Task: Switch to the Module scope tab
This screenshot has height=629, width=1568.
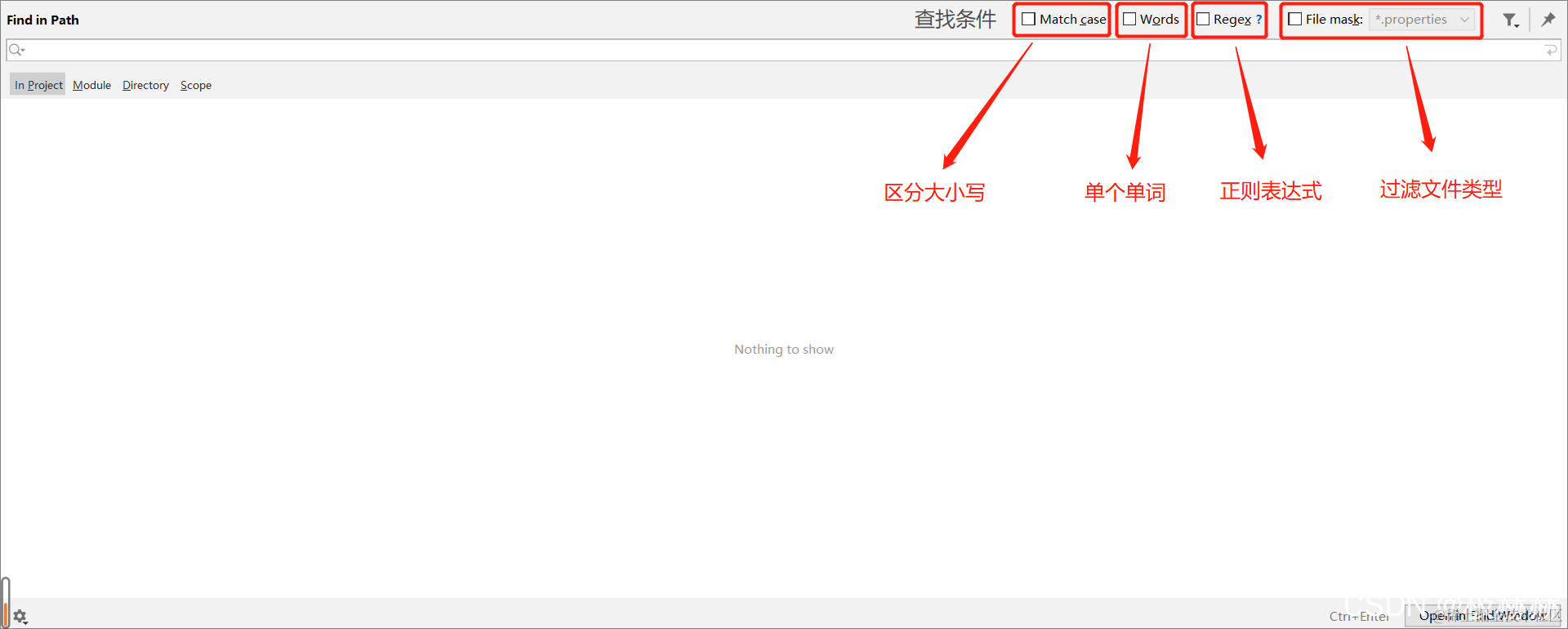Action: tap(91, 85)
